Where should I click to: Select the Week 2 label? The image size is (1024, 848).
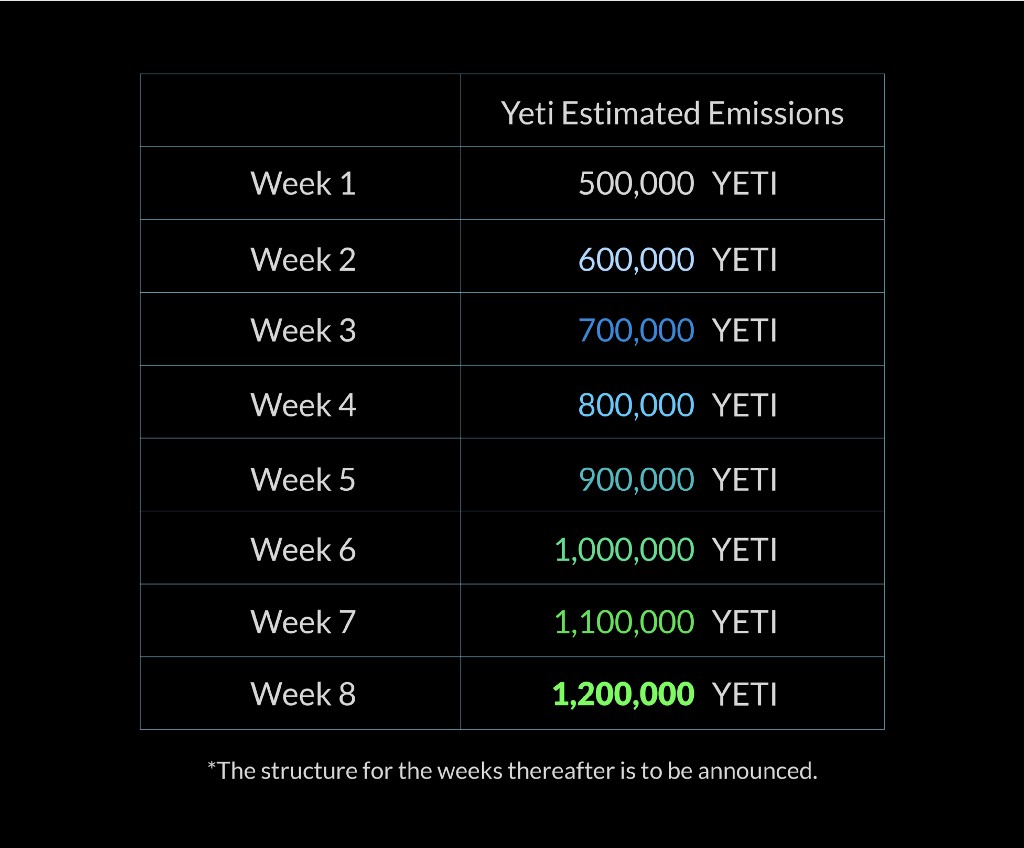(x=303, y=259)
